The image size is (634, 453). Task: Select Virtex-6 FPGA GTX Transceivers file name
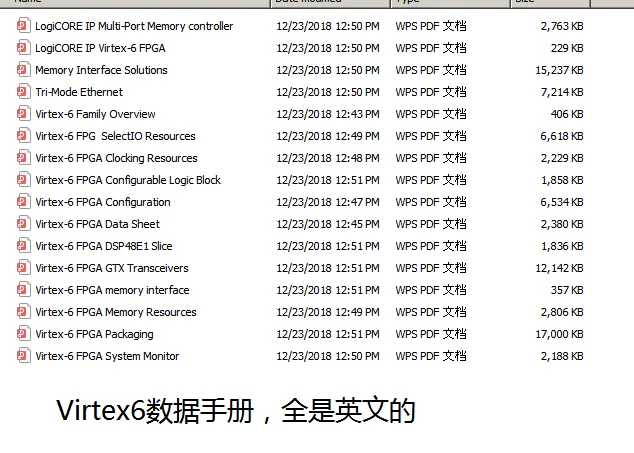112,268
